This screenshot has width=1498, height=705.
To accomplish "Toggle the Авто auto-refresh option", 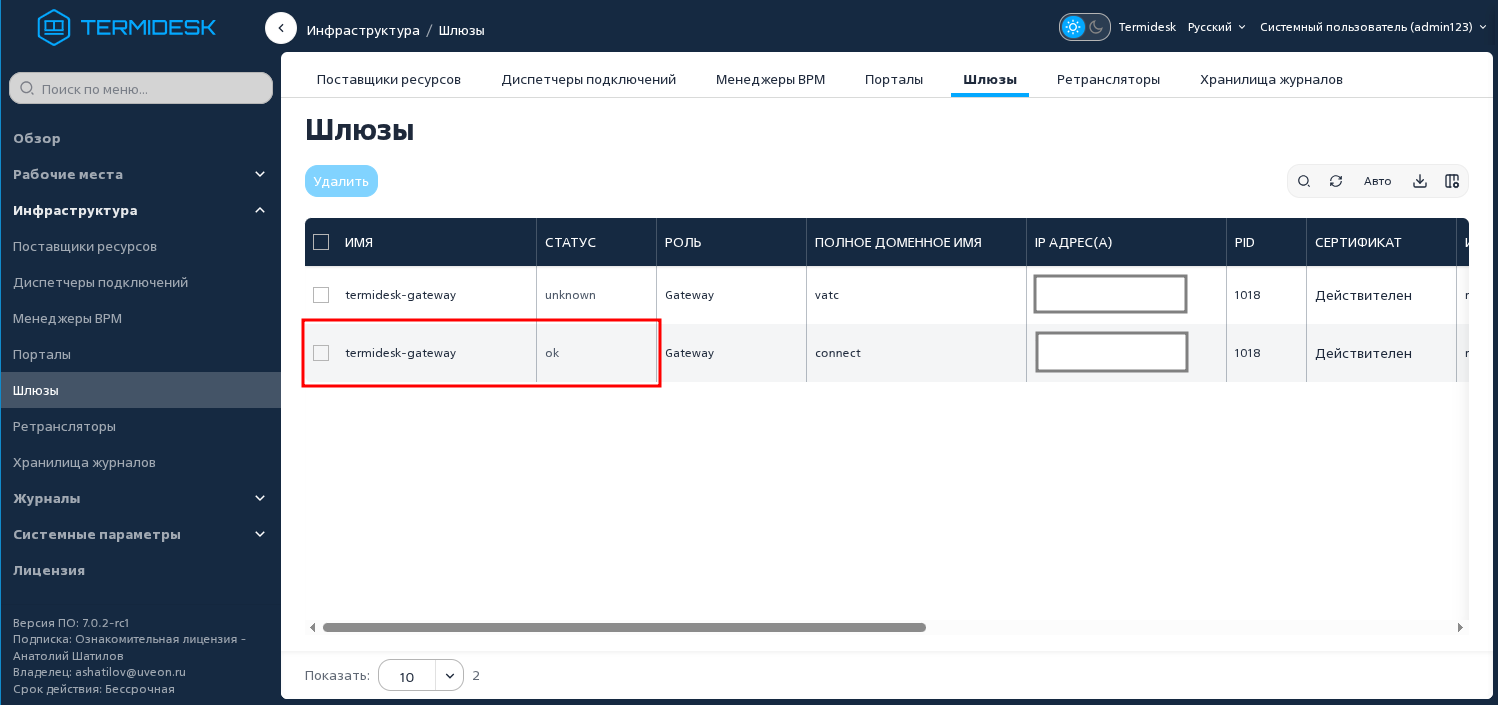I will tap(1378, 181).
